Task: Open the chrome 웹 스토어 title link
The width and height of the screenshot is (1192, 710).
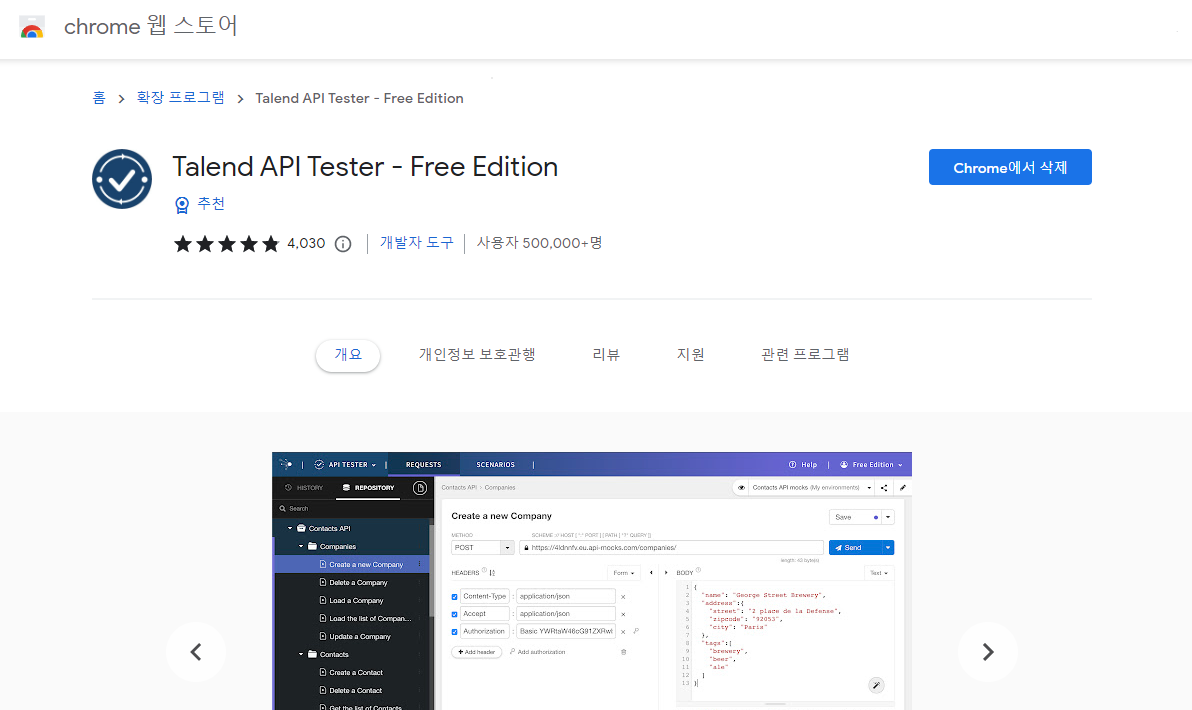Action: (151, 26)
